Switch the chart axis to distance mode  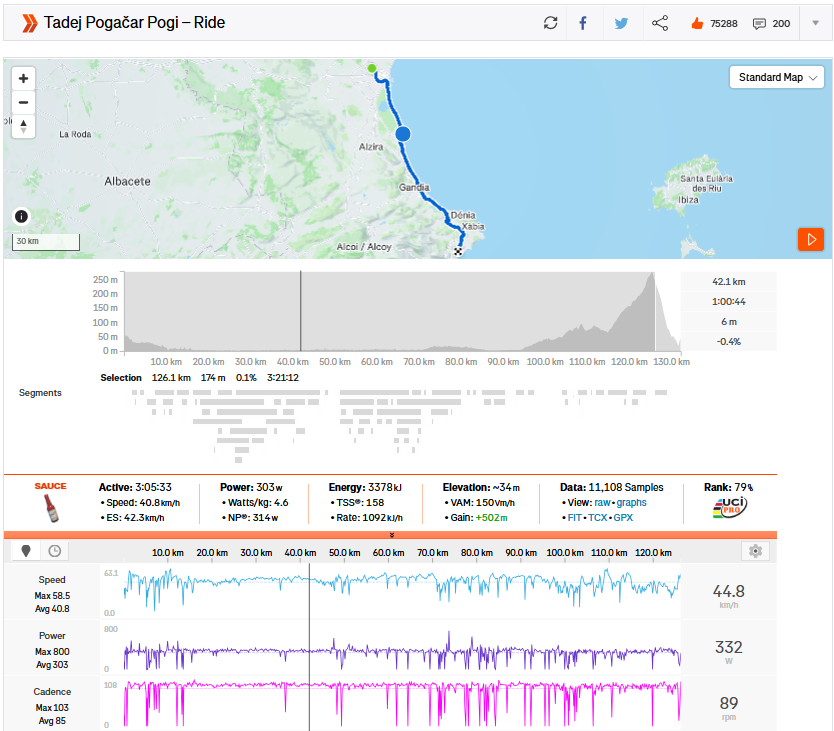pyautogui.click(x=26, y=551)
